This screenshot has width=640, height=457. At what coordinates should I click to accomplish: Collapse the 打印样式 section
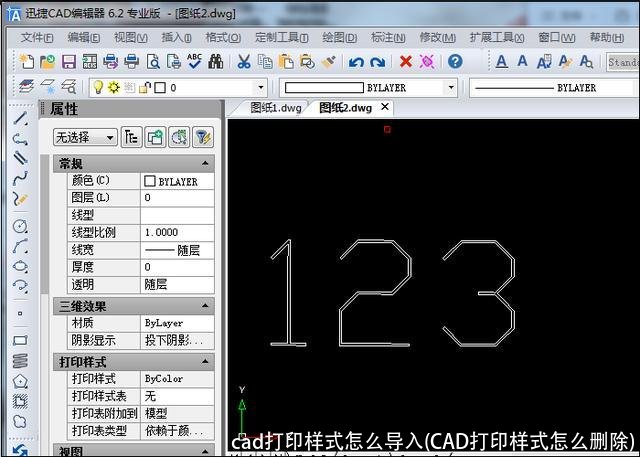pos(205,361)
